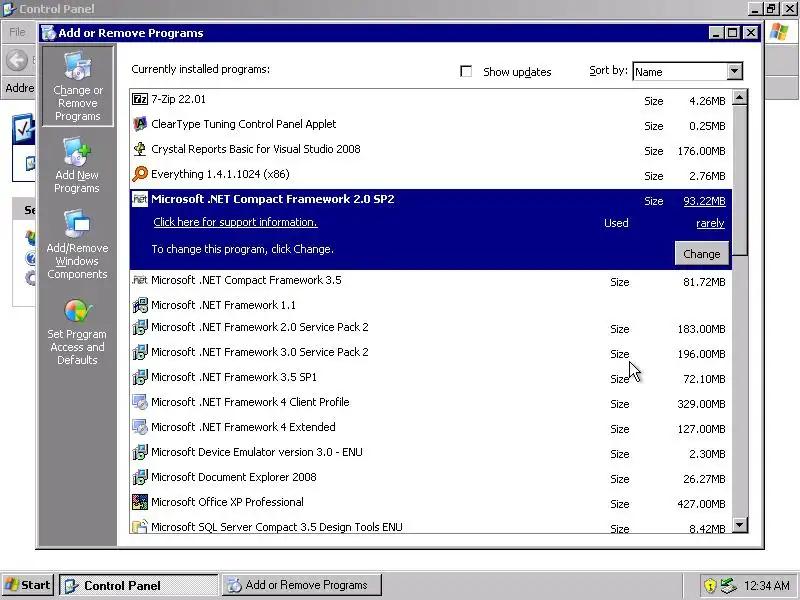Select Microsoft Device Emulator version 3.0 - ENU
The image size is (800, 600).
point(431,453)
